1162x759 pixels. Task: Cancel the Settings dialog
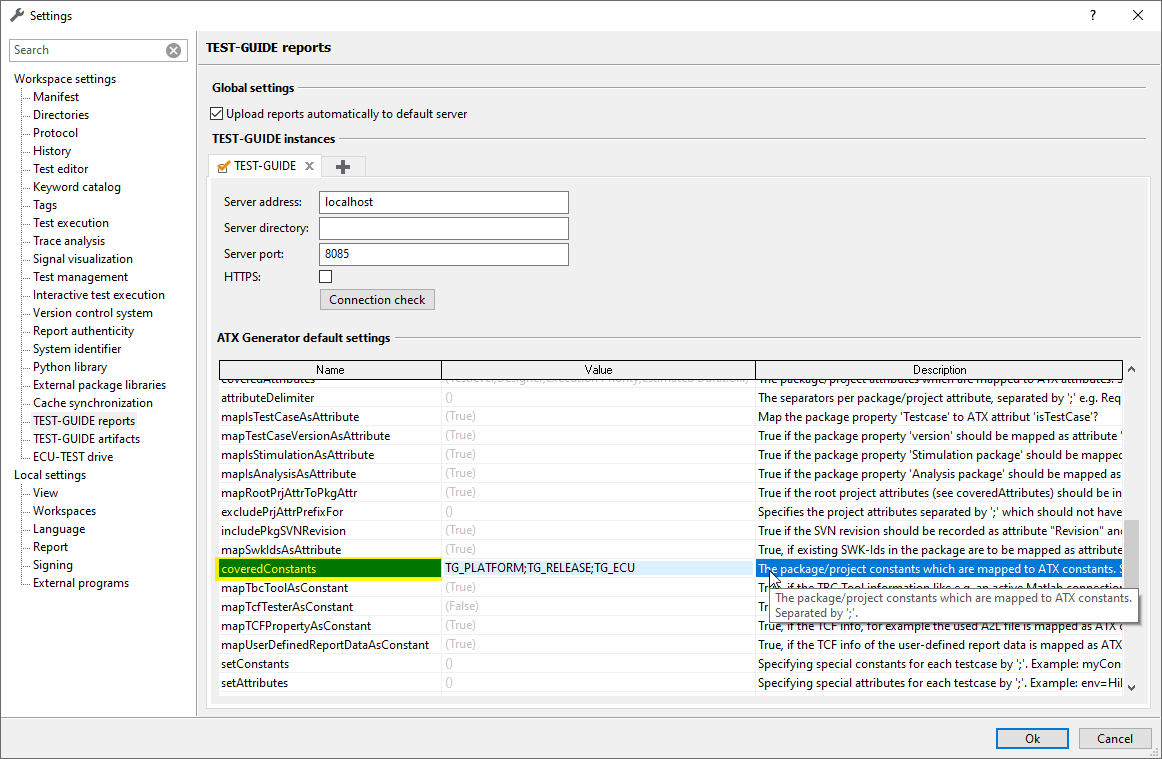(x=1114, y=739)
